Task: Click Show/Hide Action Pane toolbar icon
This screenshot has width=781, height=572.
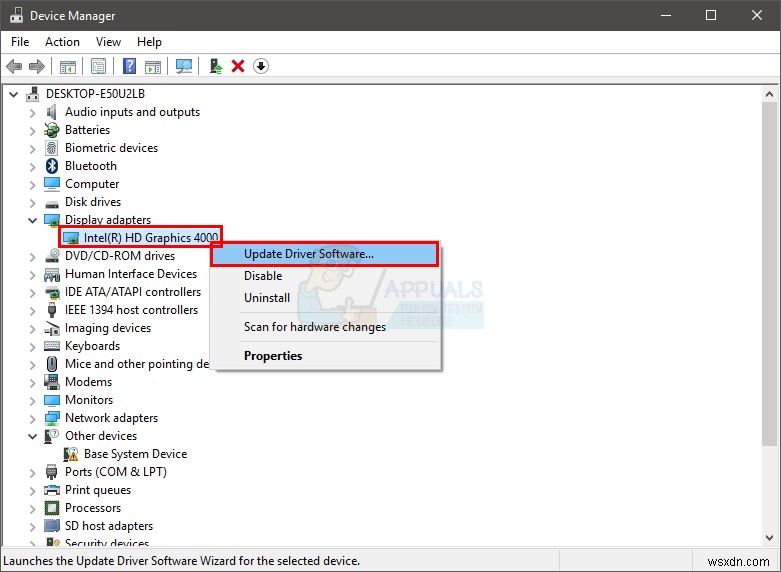Action: pyautogui.click(x=153, y=66)
